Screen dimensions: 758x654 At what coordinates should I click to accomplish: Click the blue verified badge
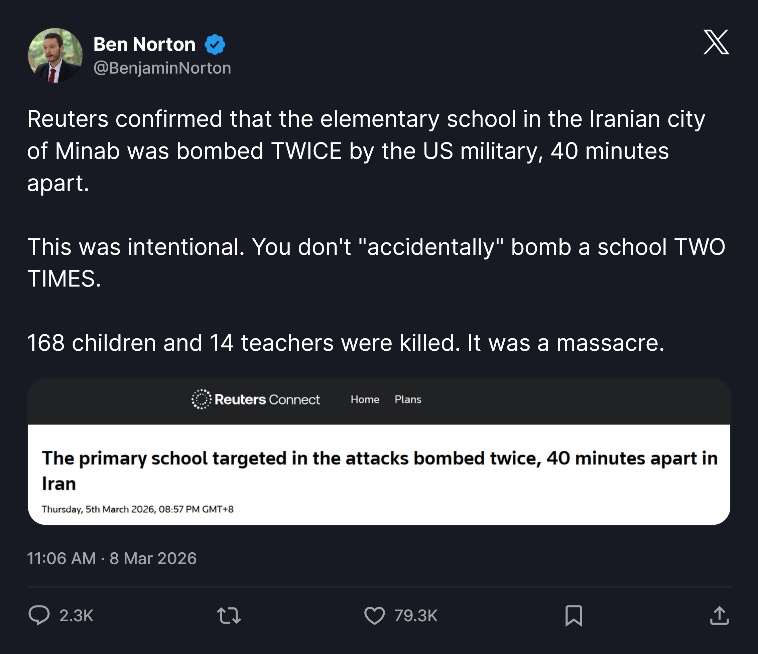(x=215, y=44)
